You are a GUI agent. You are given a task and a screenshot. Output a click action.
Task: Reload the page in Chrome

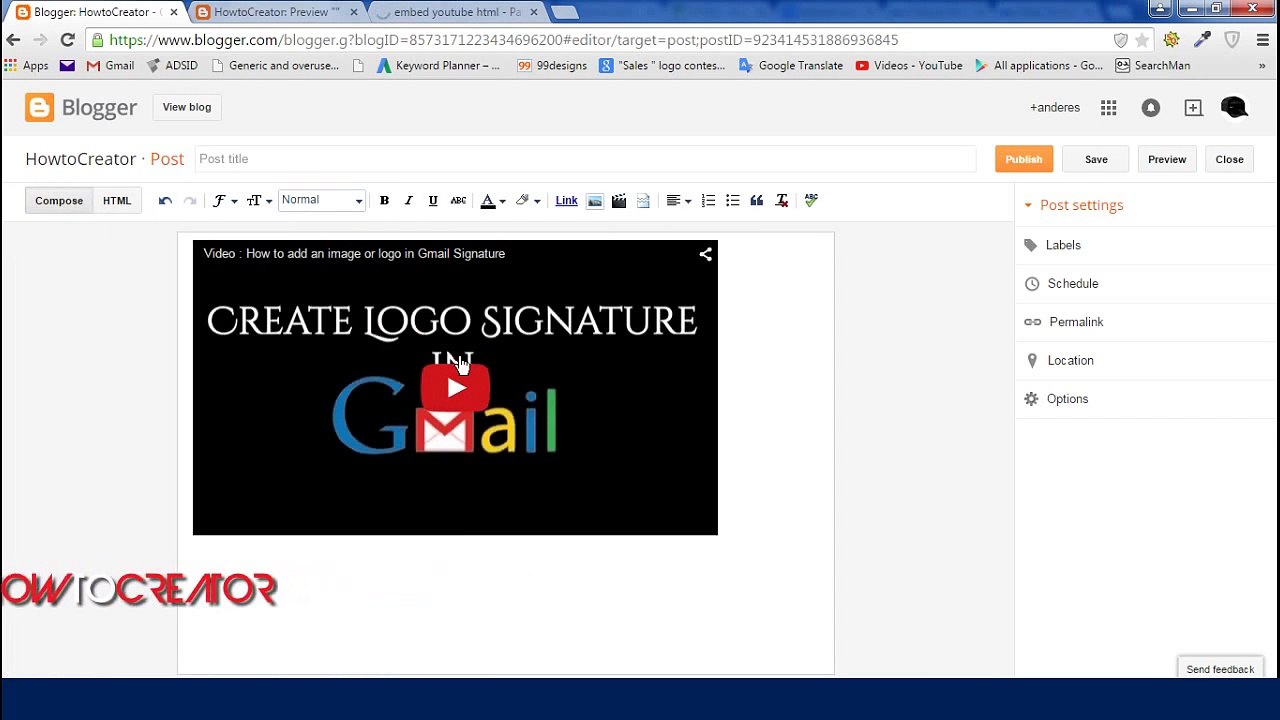[x=67, y=40]
